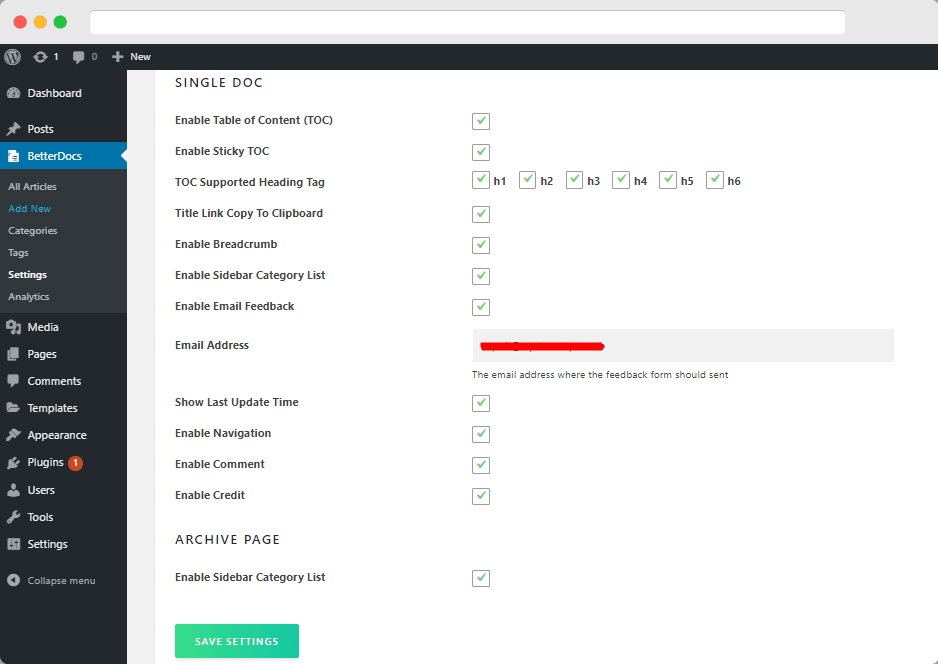This screenshot has width=938, height=664.
Task: Open BetterDocs Settings submenu link
Action: coord(28,275)
